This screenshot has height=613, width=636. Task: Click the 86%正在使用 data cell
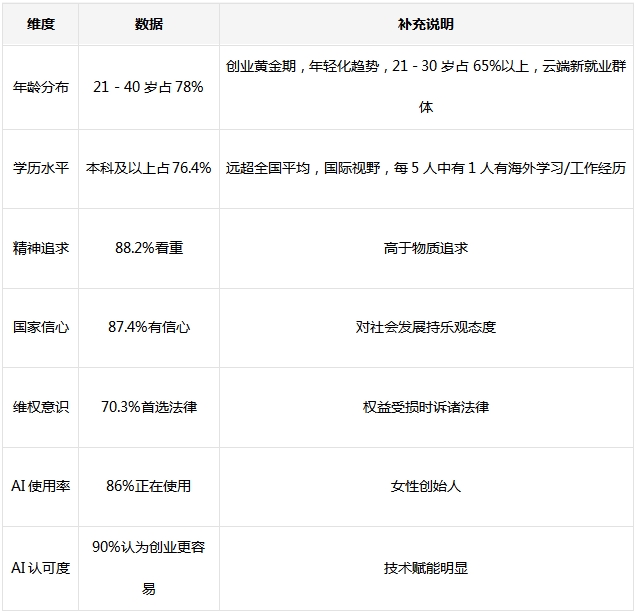pyautogui.click(x=148, y=486)
